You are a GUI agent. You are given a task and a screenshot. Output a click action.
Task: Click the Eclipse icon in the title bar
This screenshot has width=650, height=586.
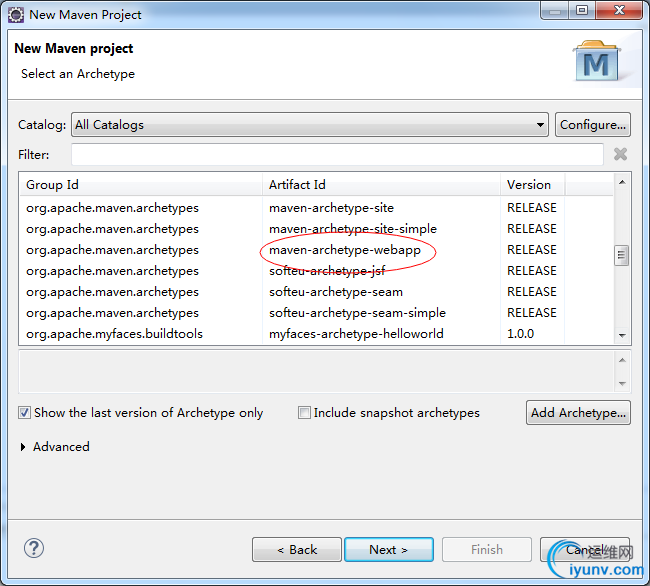pos(16,15)
